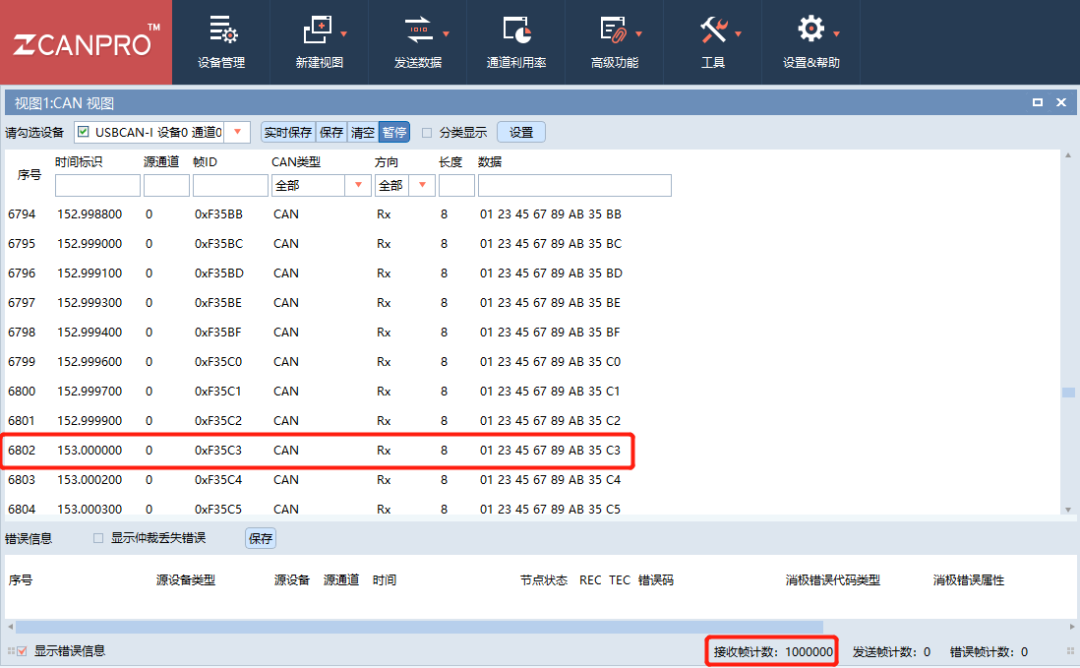Enable the 分类显示 checkbox
This screenshot has width=1080, height=668.
[x=427, y=132]
